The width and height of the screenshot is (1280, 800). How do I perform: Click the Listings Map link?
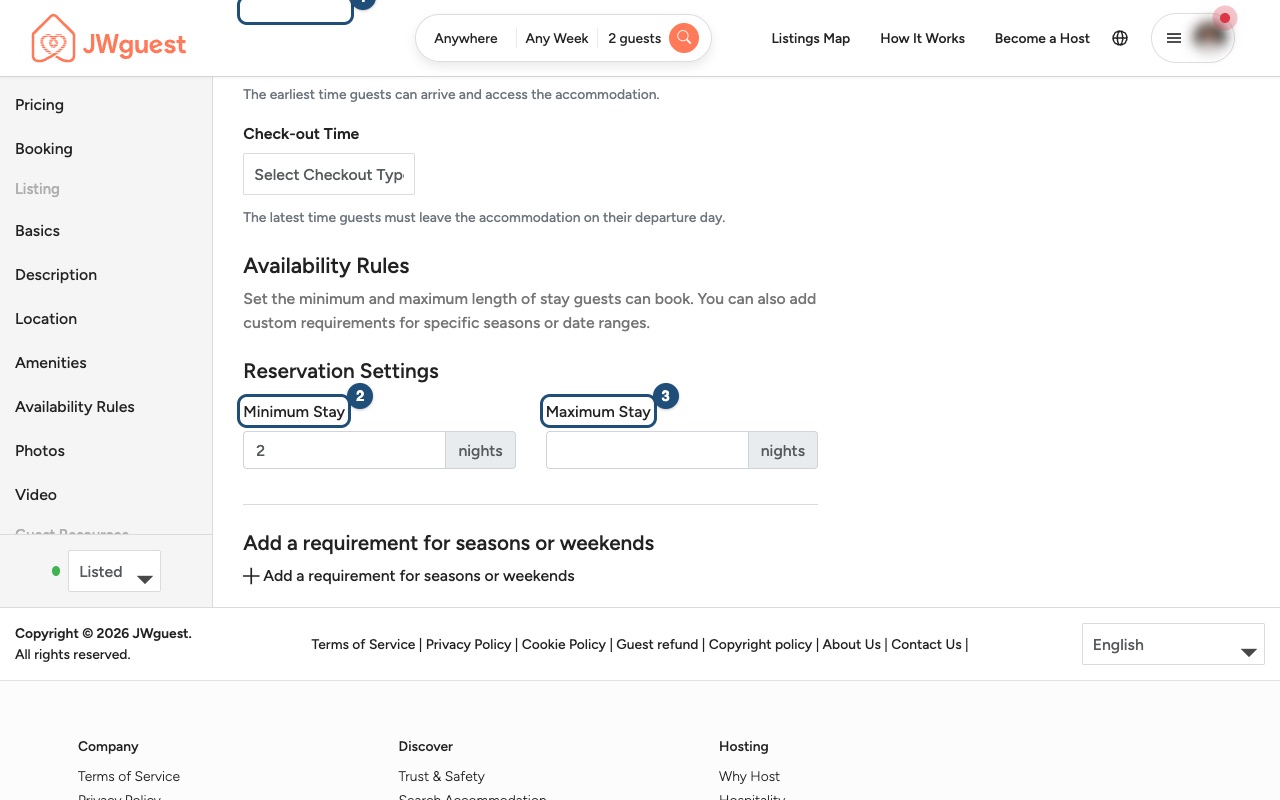[x=811, y=38]
